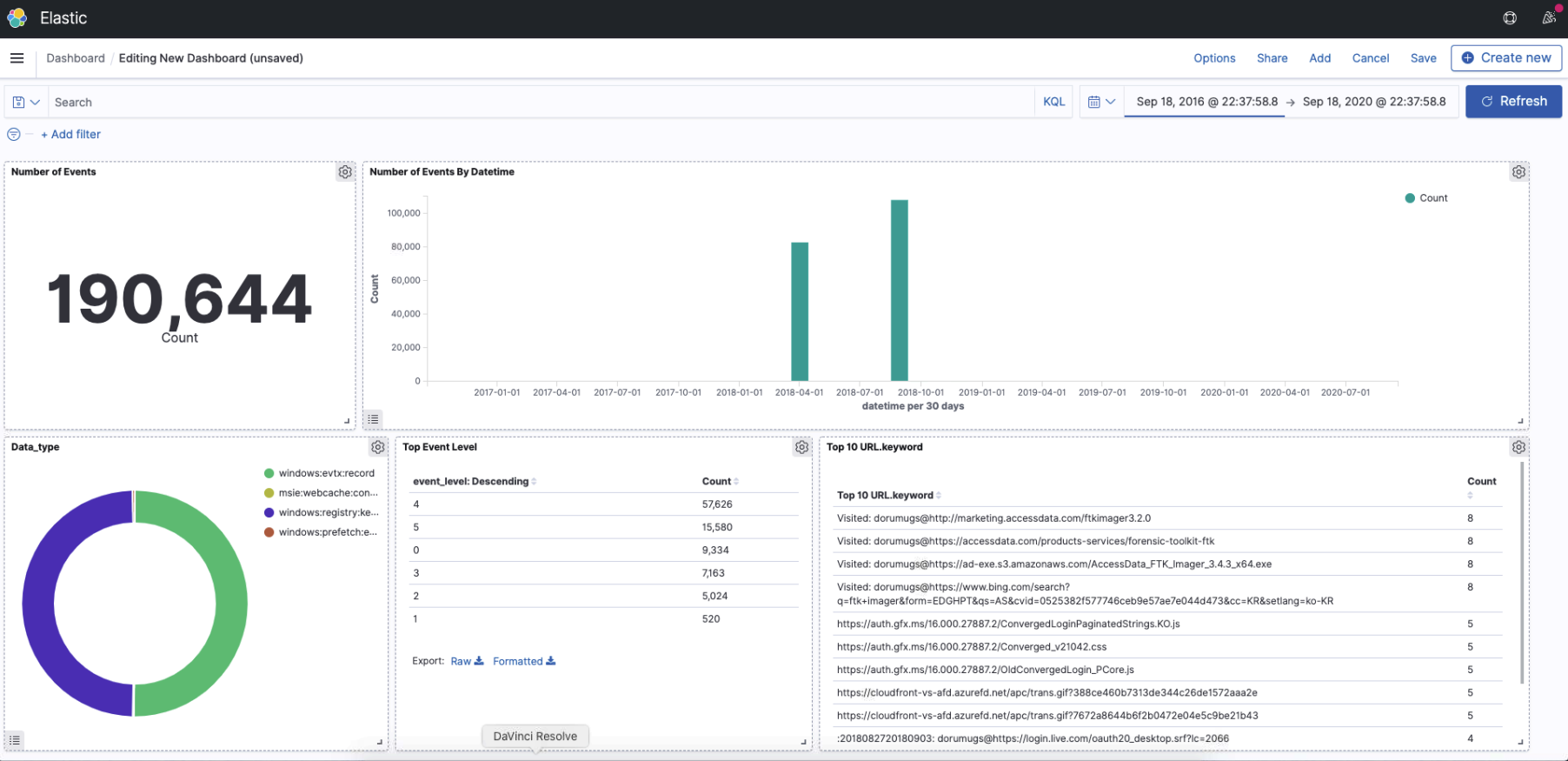Sort the Top 10 URL.keyword column header

[x=889, y=496]
